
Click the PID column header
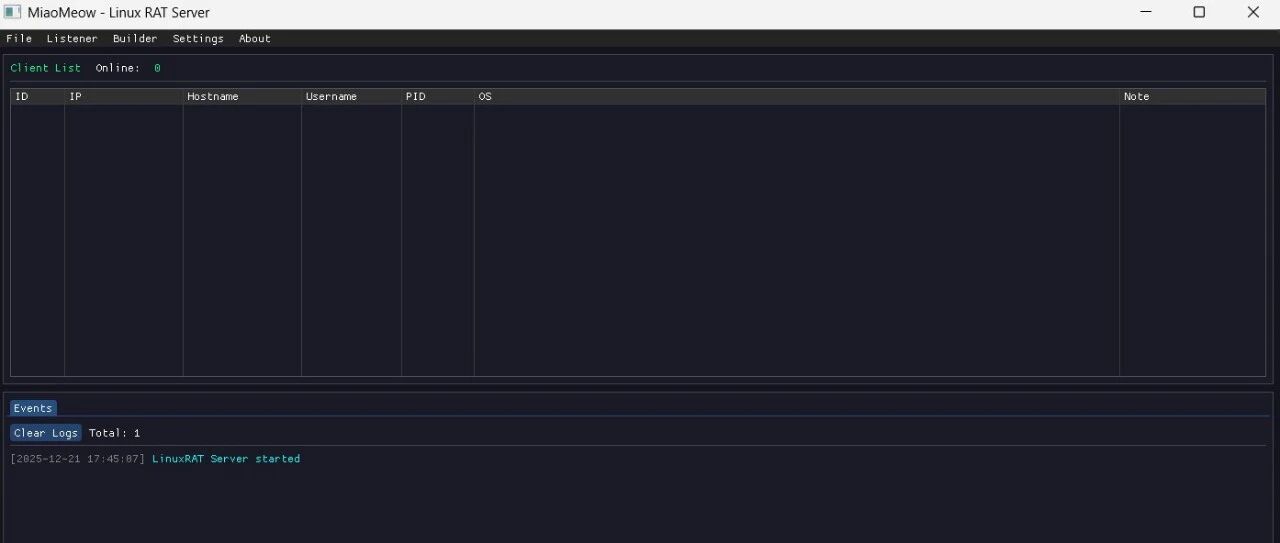click(438, 97)
